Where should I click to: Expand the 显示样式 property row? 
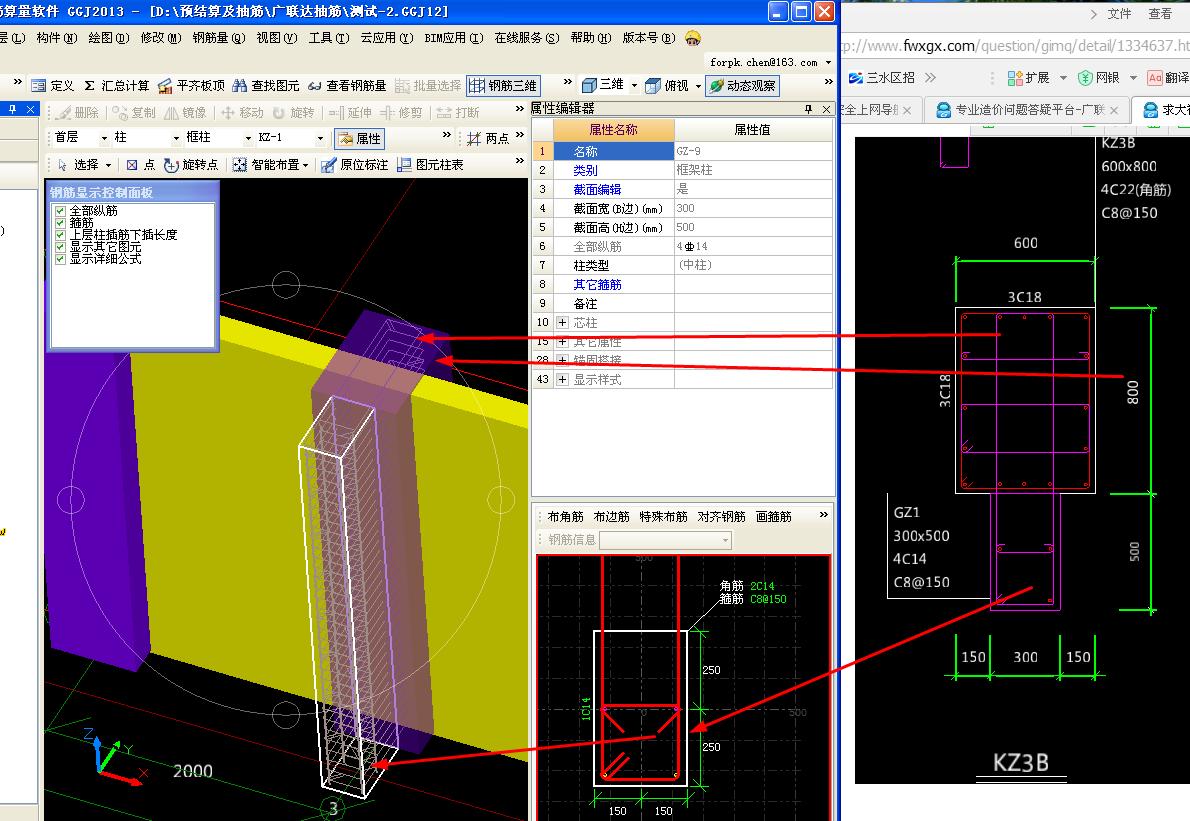(562, 379)
